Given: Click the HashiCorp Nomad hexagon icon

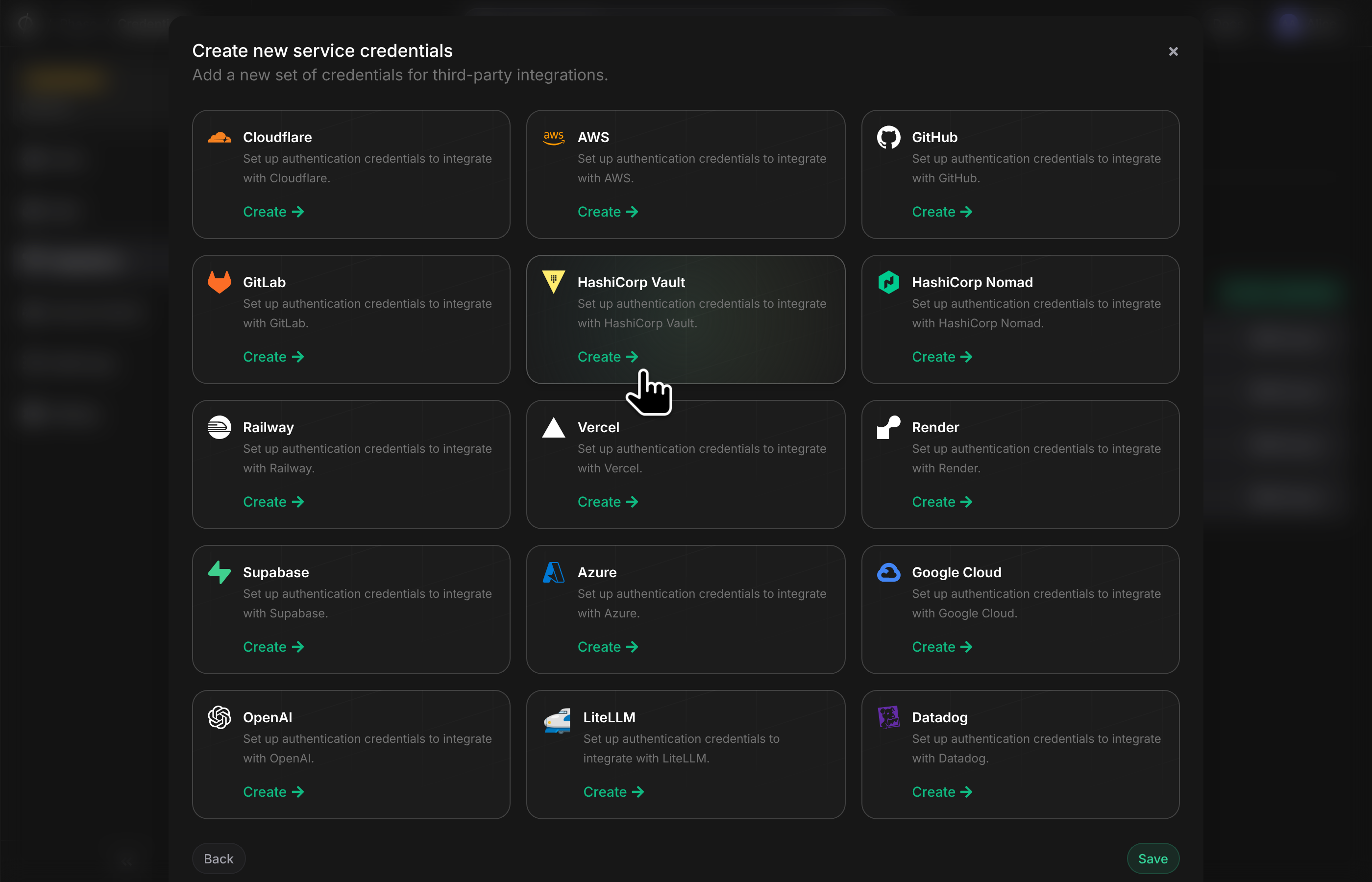Looking at the screenshot, I should [888, 282].
